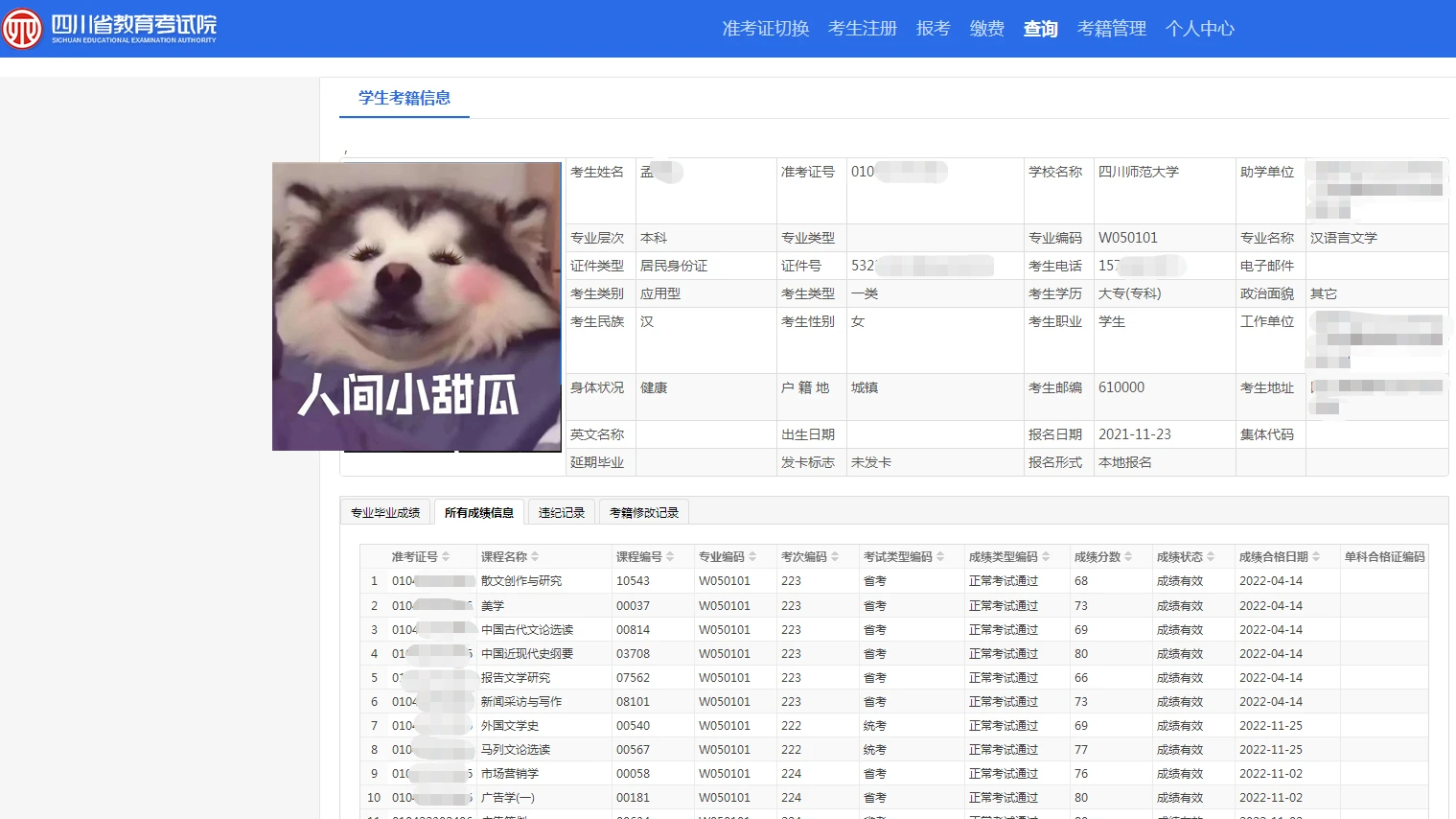Sort by 成绩合格日期 column arrows
Viewport: 1456px width, 819px height.
pos(1316,556)
